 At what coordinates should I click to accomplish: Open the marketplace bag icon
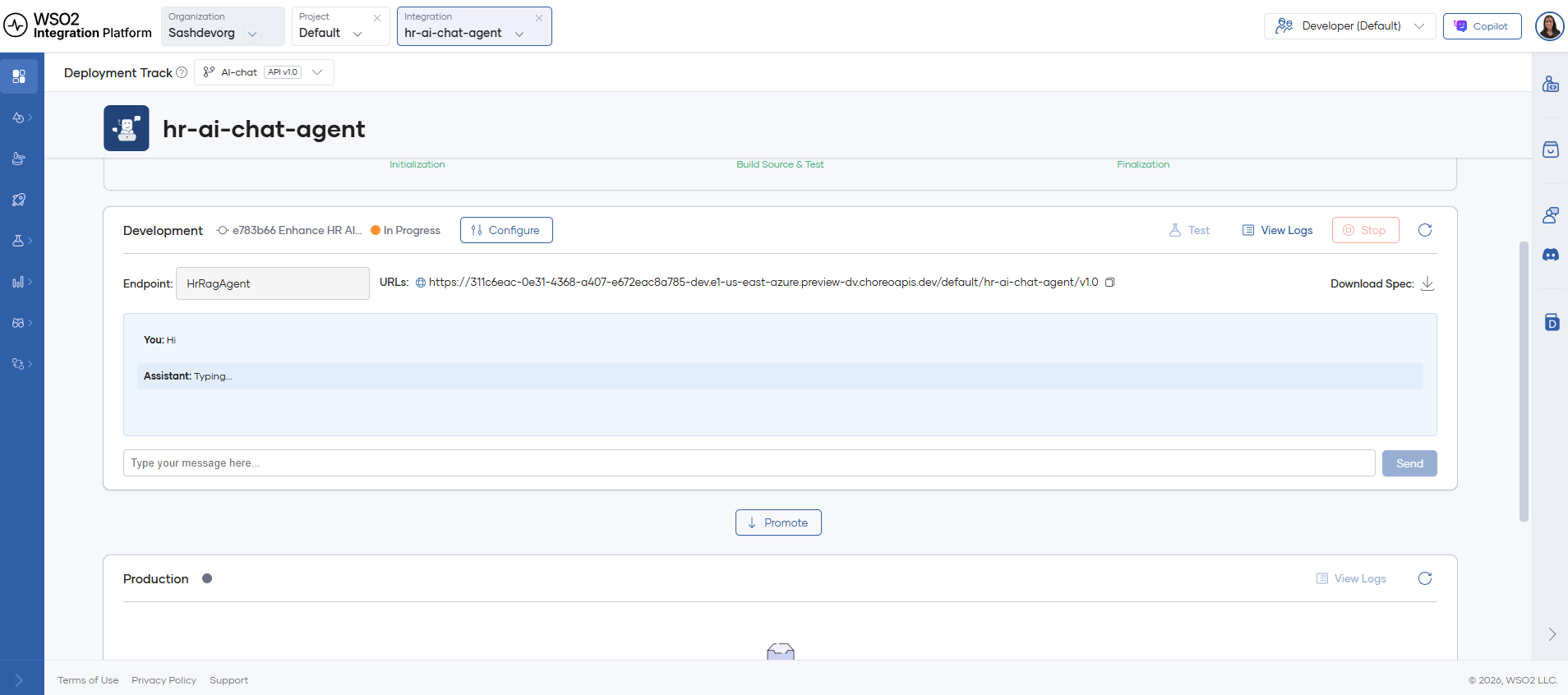(1551, 150)
